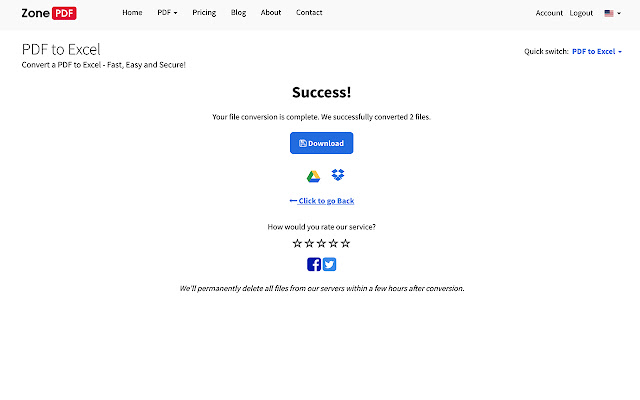Rate service three stars

tap(321, 244)
